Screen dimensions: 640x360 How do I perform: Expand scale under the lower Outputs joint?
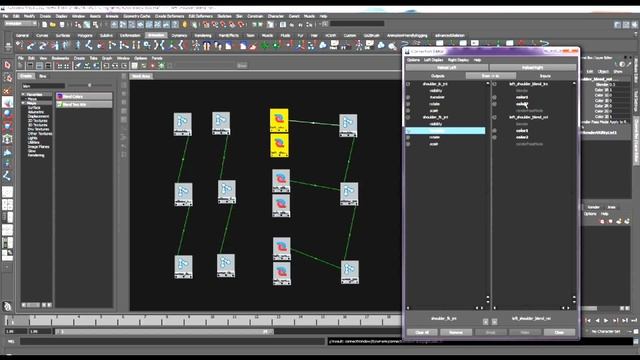pyautogui.click(x=408, y=144)
